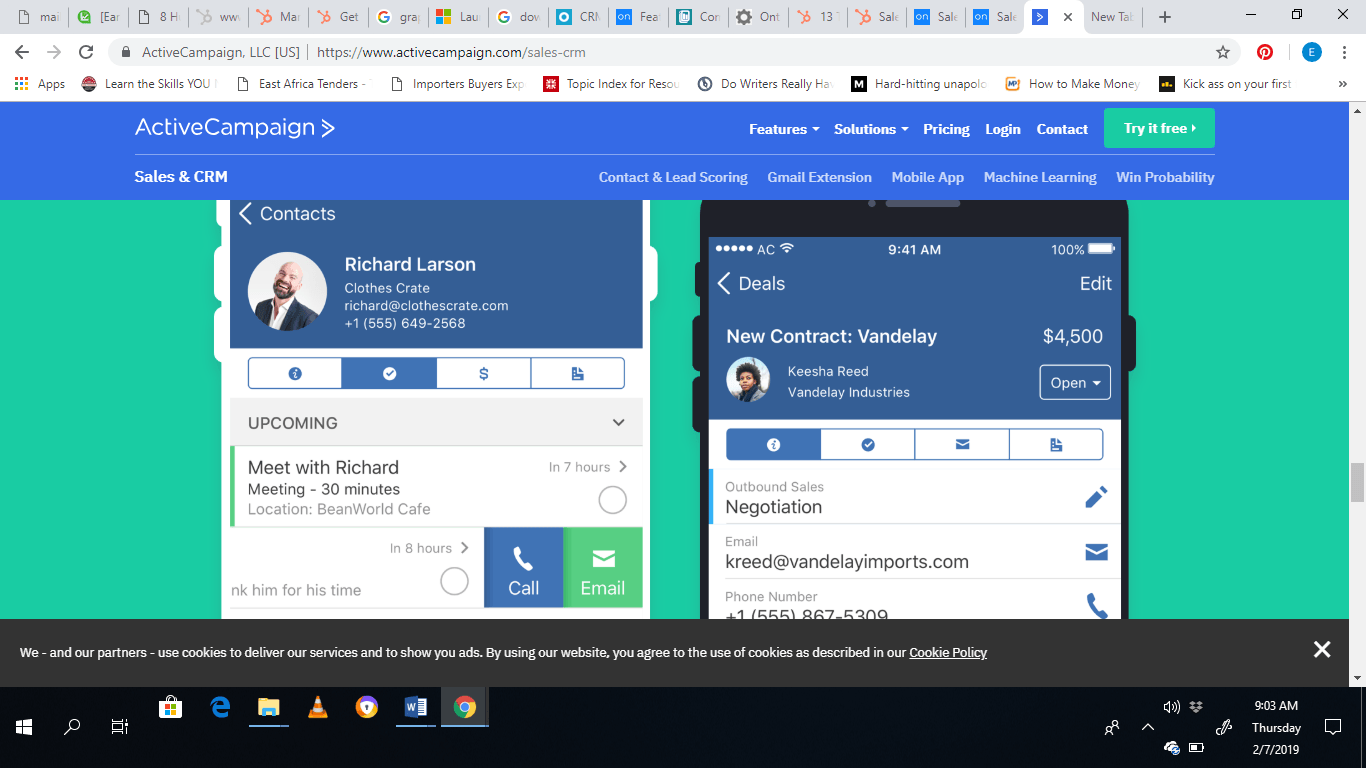Open Windows notification center

coord(1332,727)
